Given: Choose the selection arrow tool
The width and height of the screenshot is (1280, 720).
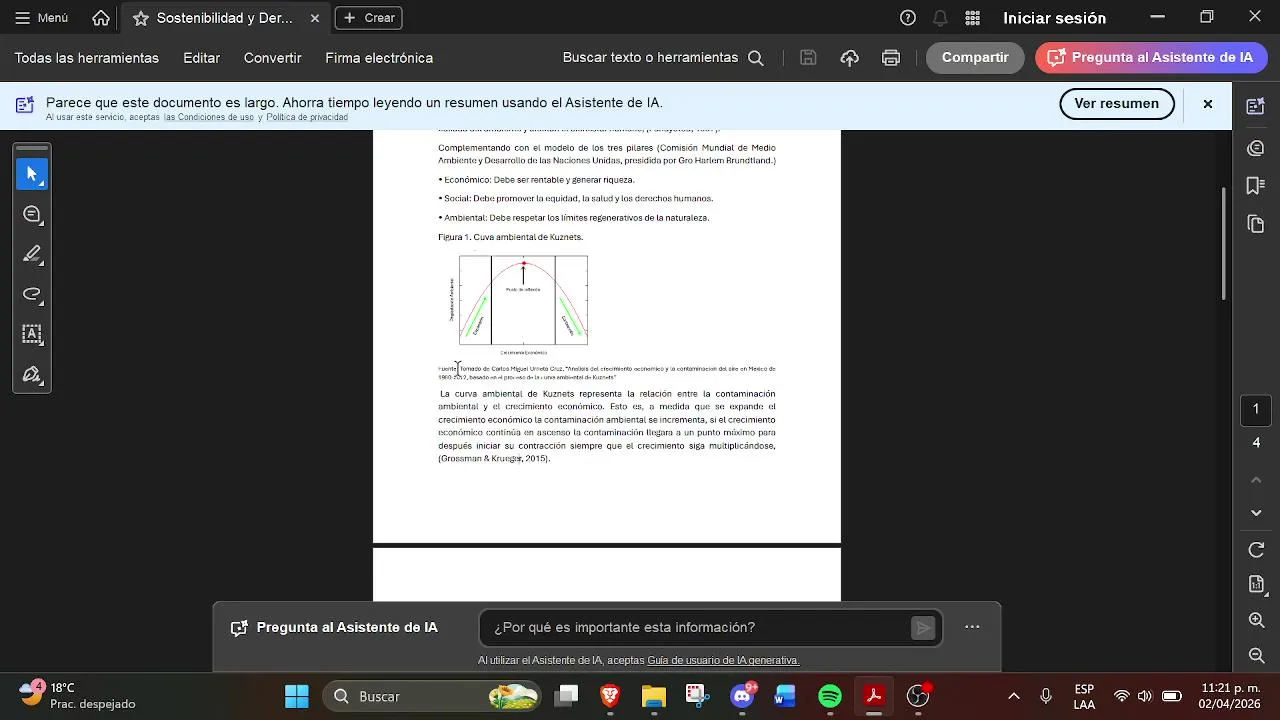Looking at the screenshot, I should [x=32, y=174].
